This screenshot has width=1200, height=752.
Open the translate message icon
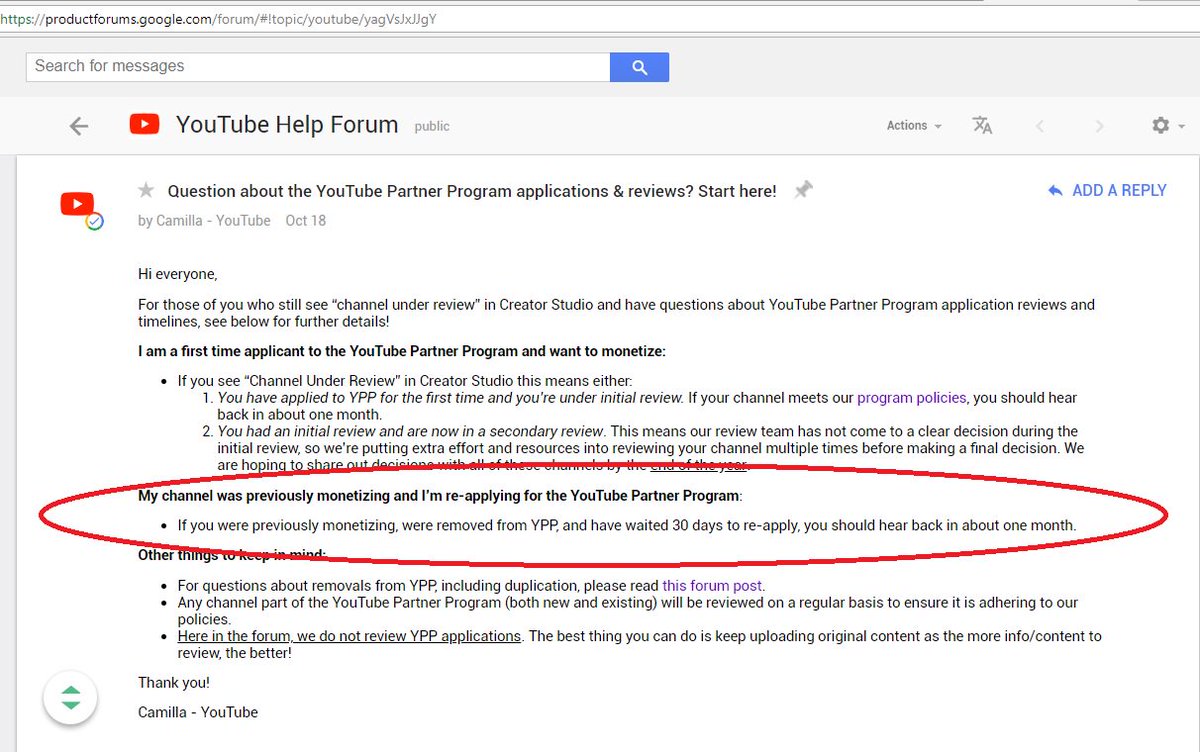pos(982,125)
